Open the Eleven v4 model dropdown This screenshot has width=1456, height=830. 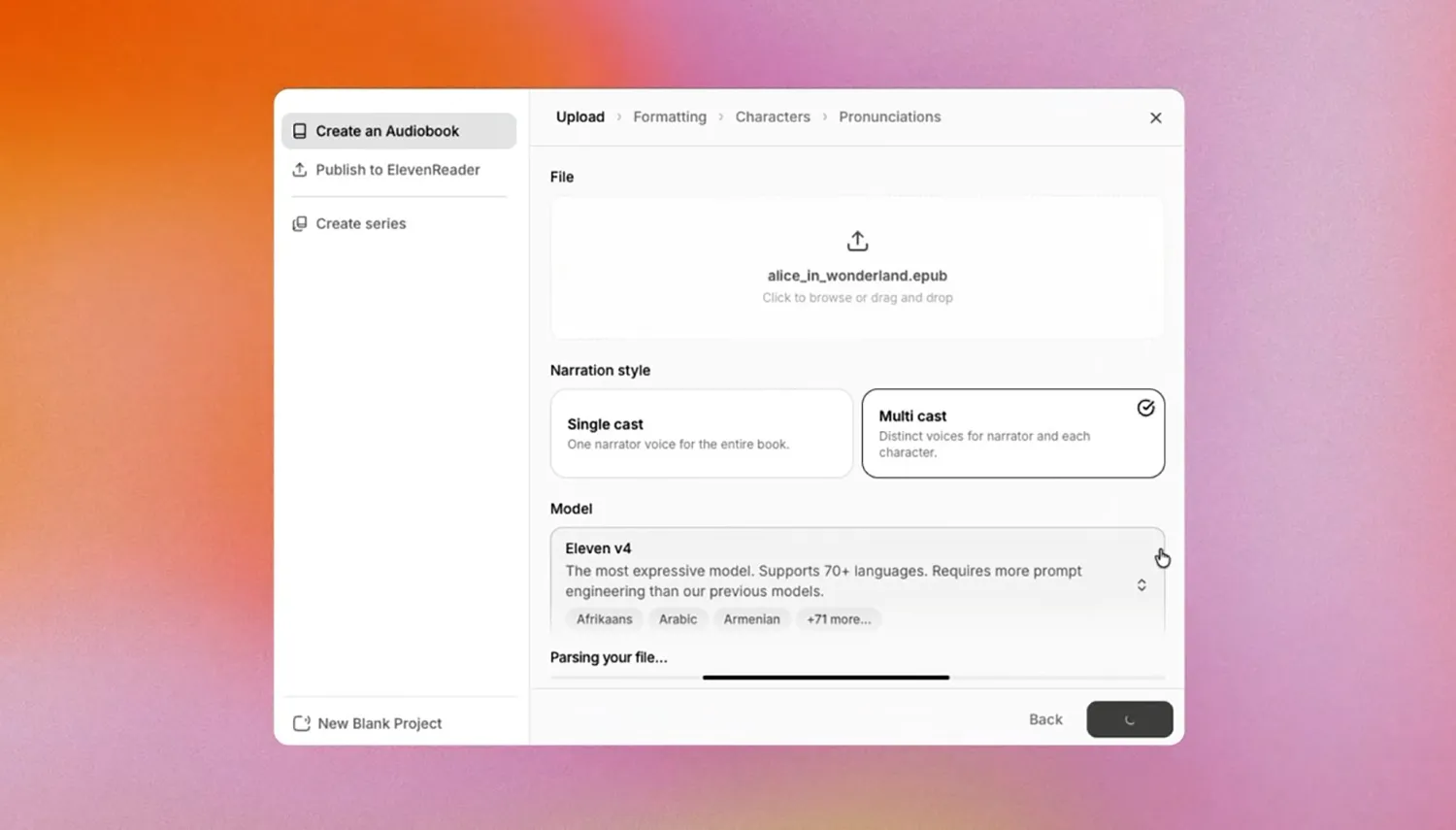pos(857,581)
